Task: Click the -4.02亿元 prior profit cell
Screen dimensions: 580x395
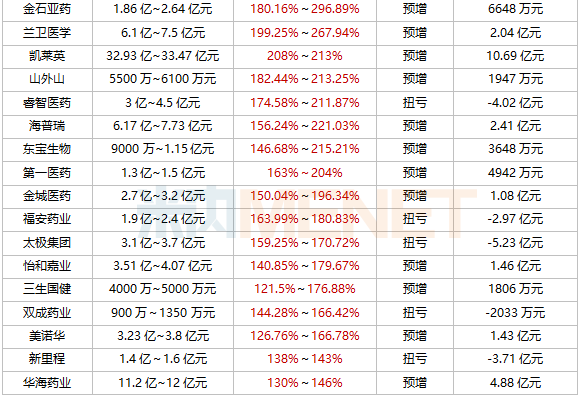Action: pos(515,103)
